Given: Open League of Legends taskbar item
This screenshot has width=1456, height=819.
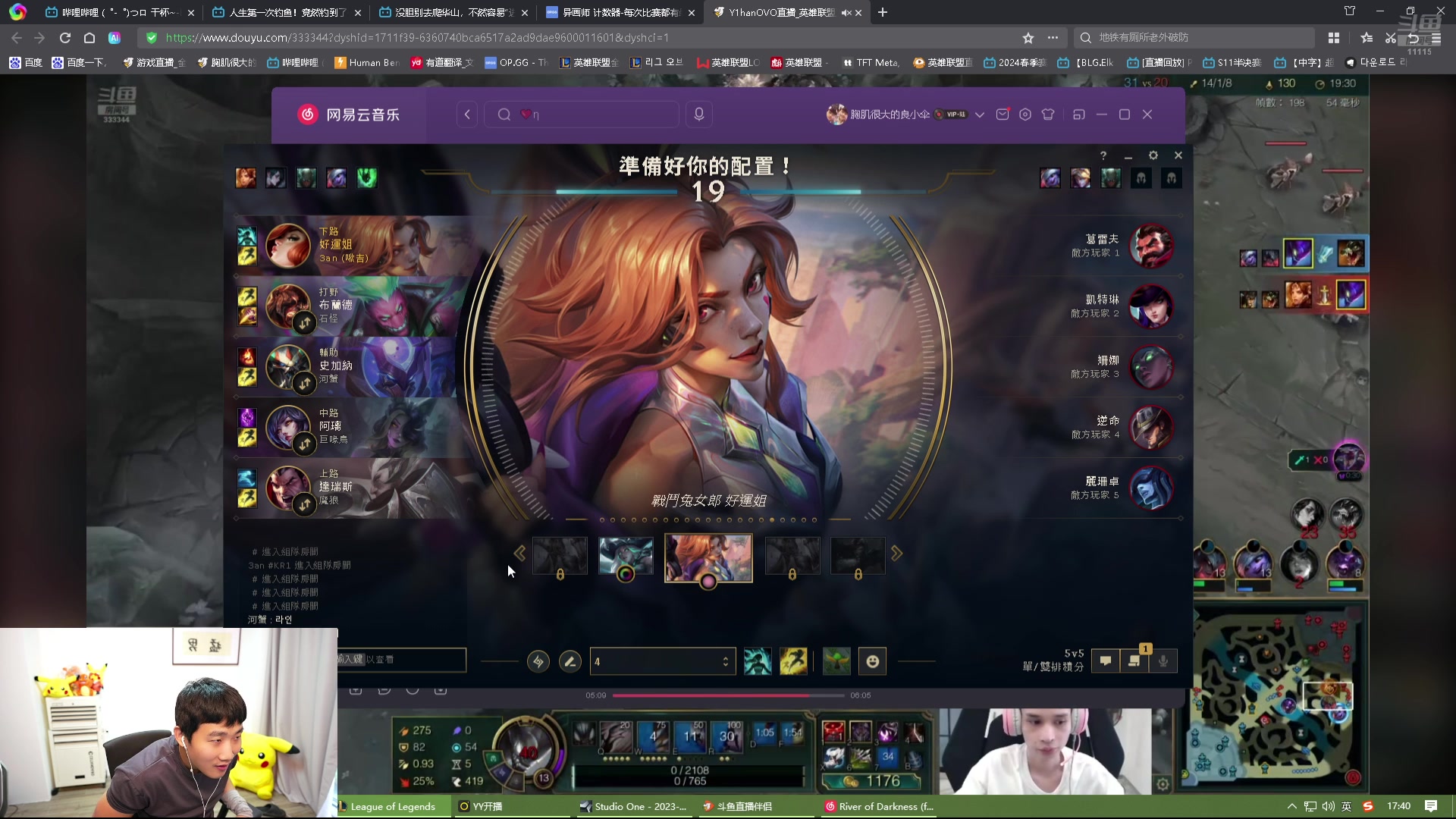Looking at the screenshot, I should tap(394, 806).
